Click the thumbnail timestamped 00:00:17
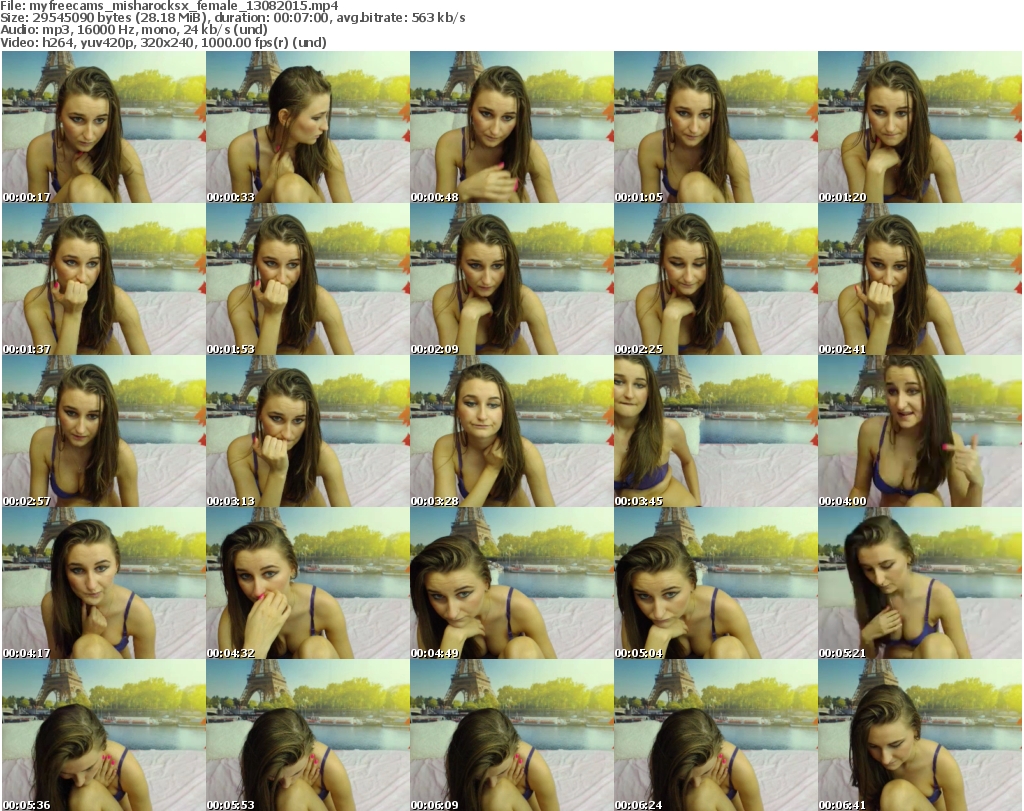 coord(104,127)
